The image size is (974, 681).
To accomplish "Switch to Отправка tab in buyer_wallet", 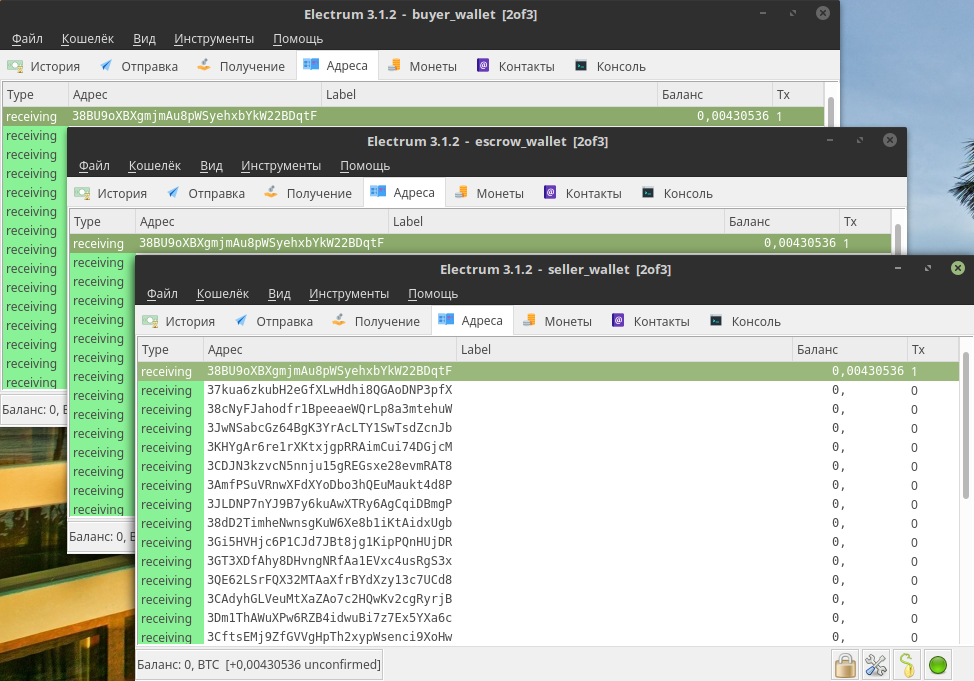I will (x=139, y=66).
